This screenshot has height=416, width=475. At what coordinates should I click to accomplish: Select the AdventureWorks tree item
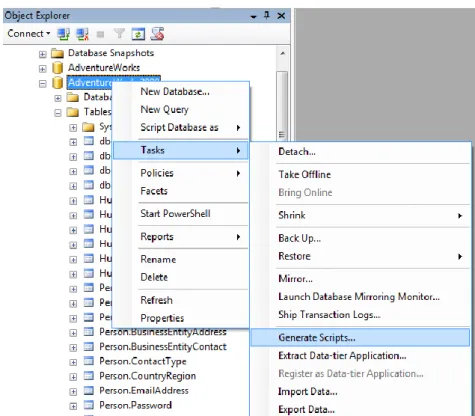(x=104, y=68)
